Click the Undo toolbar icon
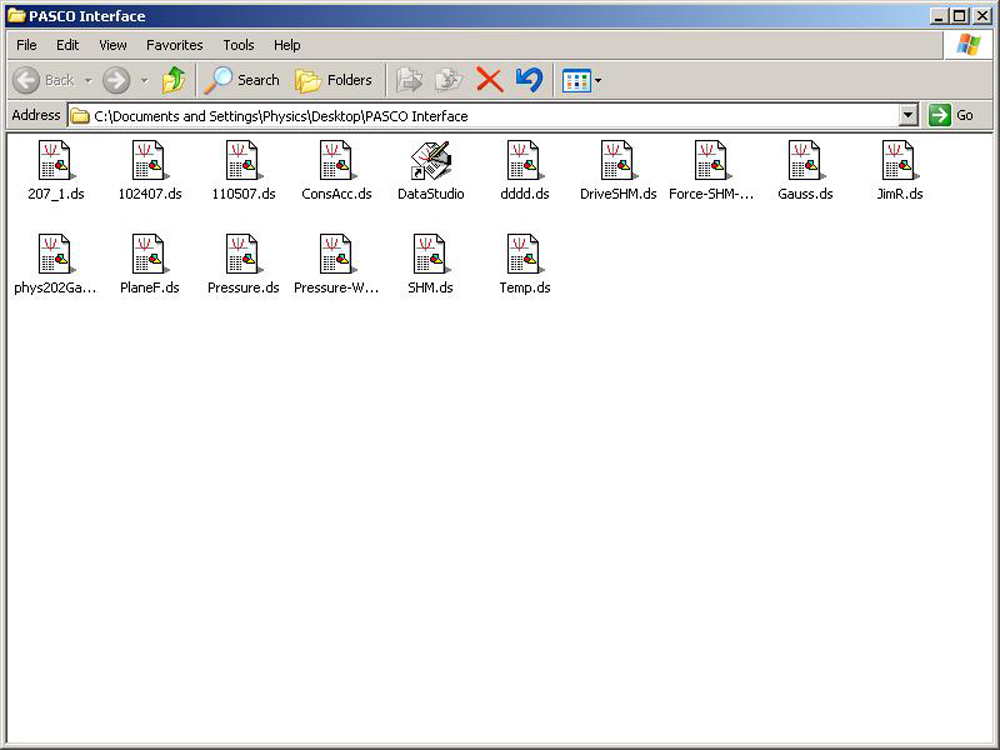1000x750 pixels. click(x=529, y=80)
